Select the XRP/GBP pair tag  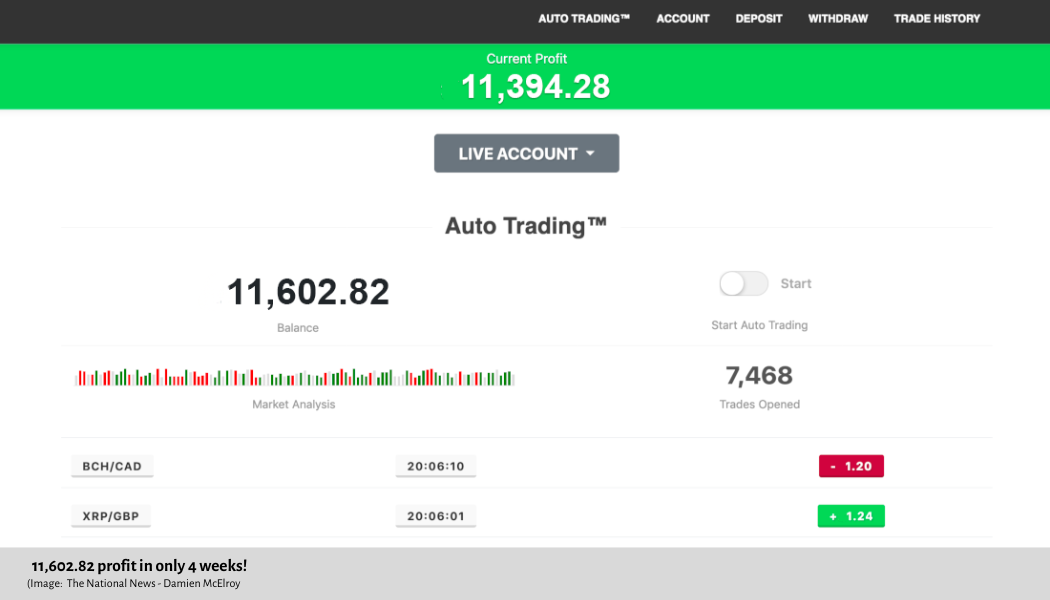(x=111, y=517)
